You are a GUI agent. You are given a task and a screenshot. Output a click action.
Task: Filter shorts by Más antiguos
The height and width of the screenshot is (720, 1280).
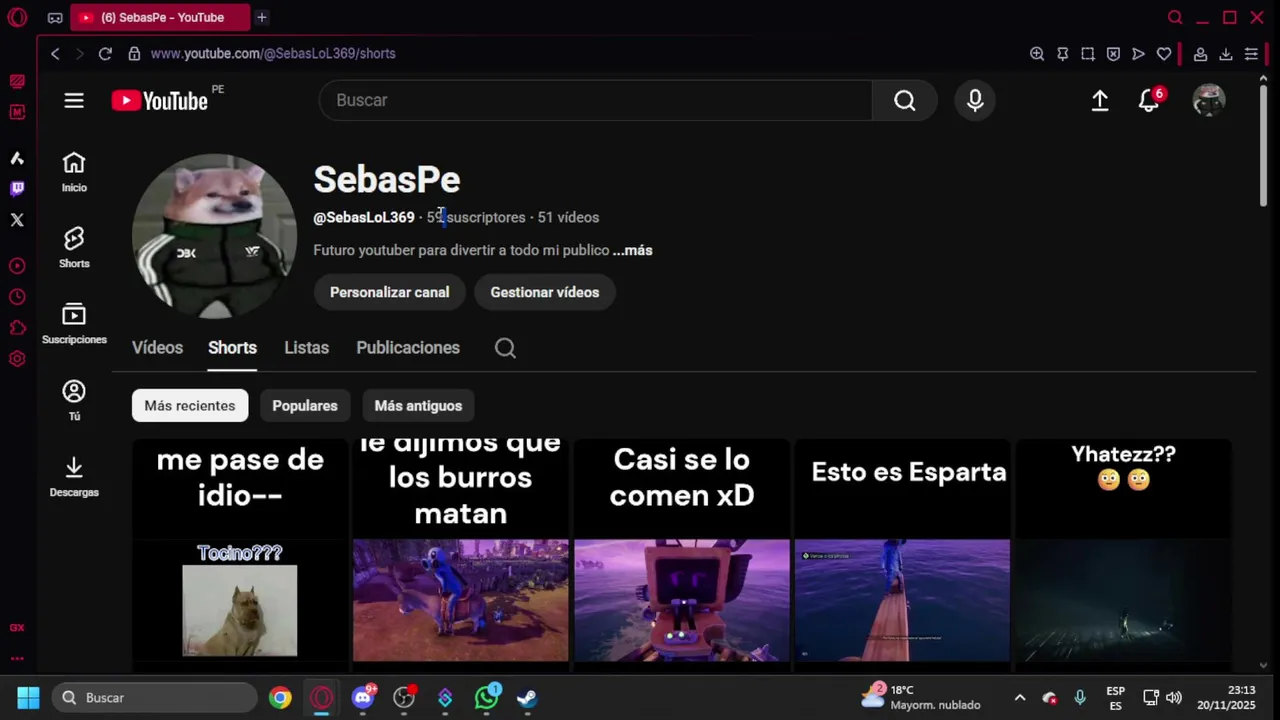tap(418, 405)
